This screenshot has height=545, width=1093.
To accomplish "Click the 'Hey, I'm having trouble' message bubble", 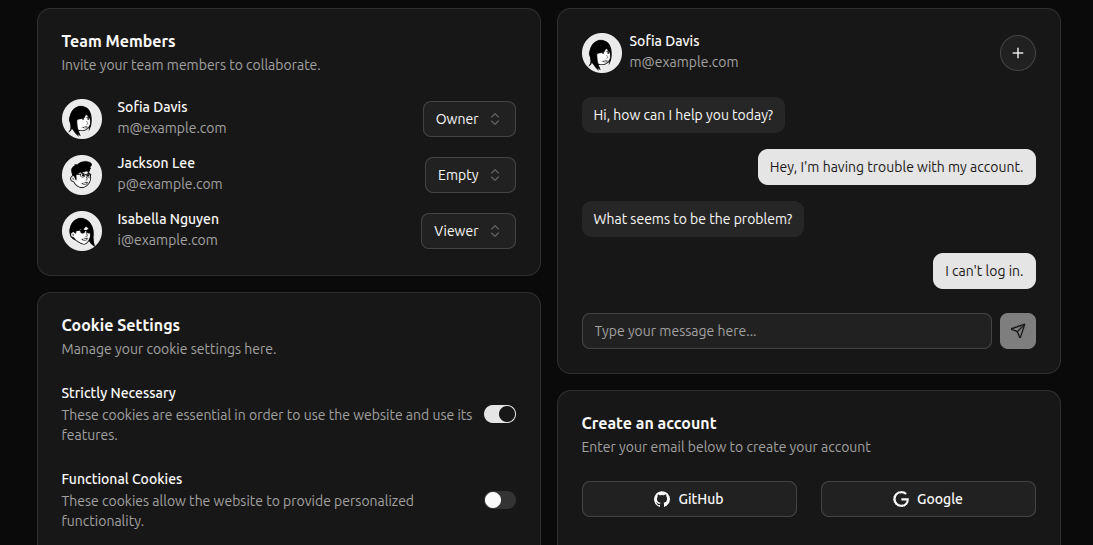I will tap(896, 167).
